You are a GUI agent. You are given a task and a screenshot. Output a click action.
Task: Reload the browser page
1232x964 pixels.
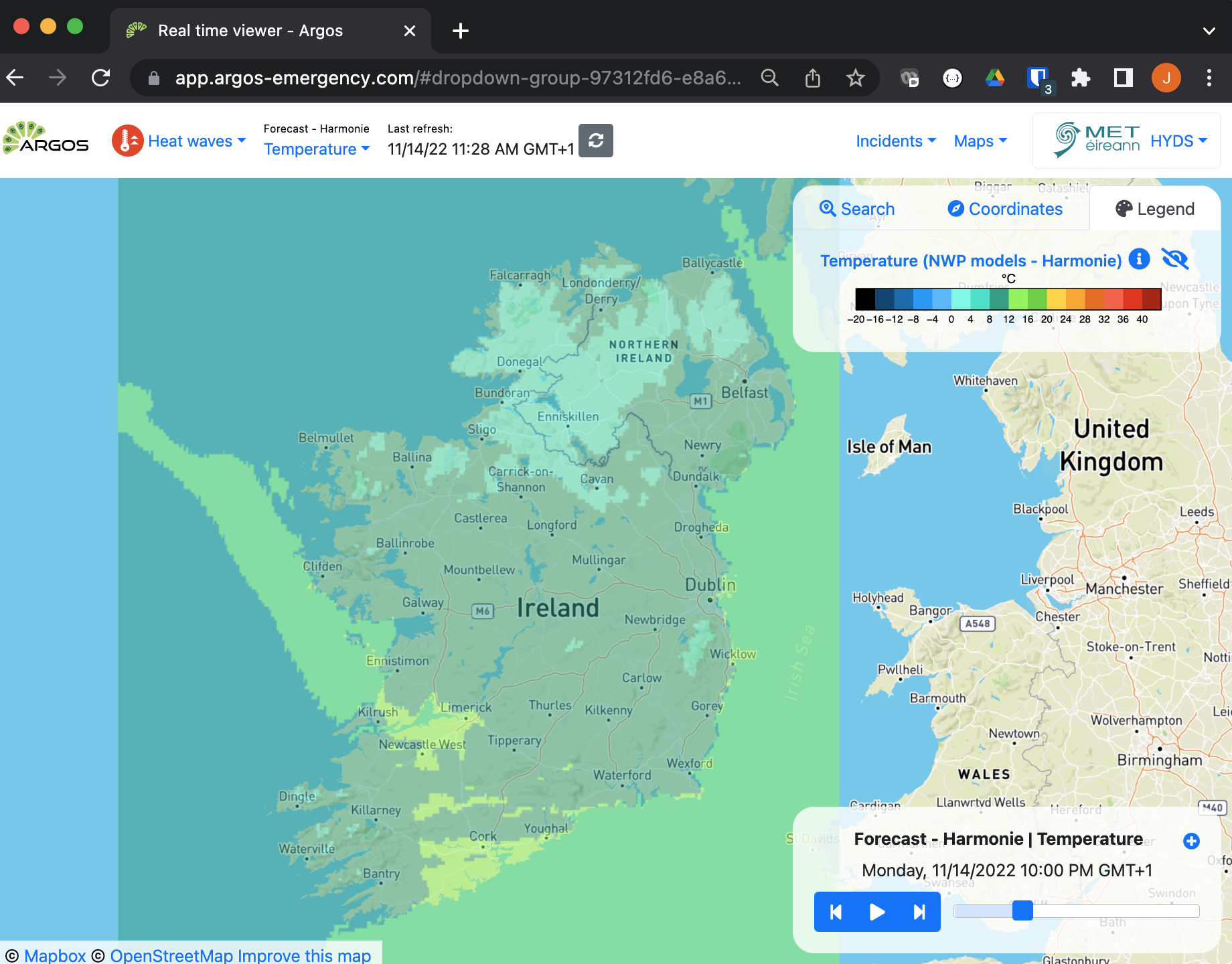click(x=100, y=78)
